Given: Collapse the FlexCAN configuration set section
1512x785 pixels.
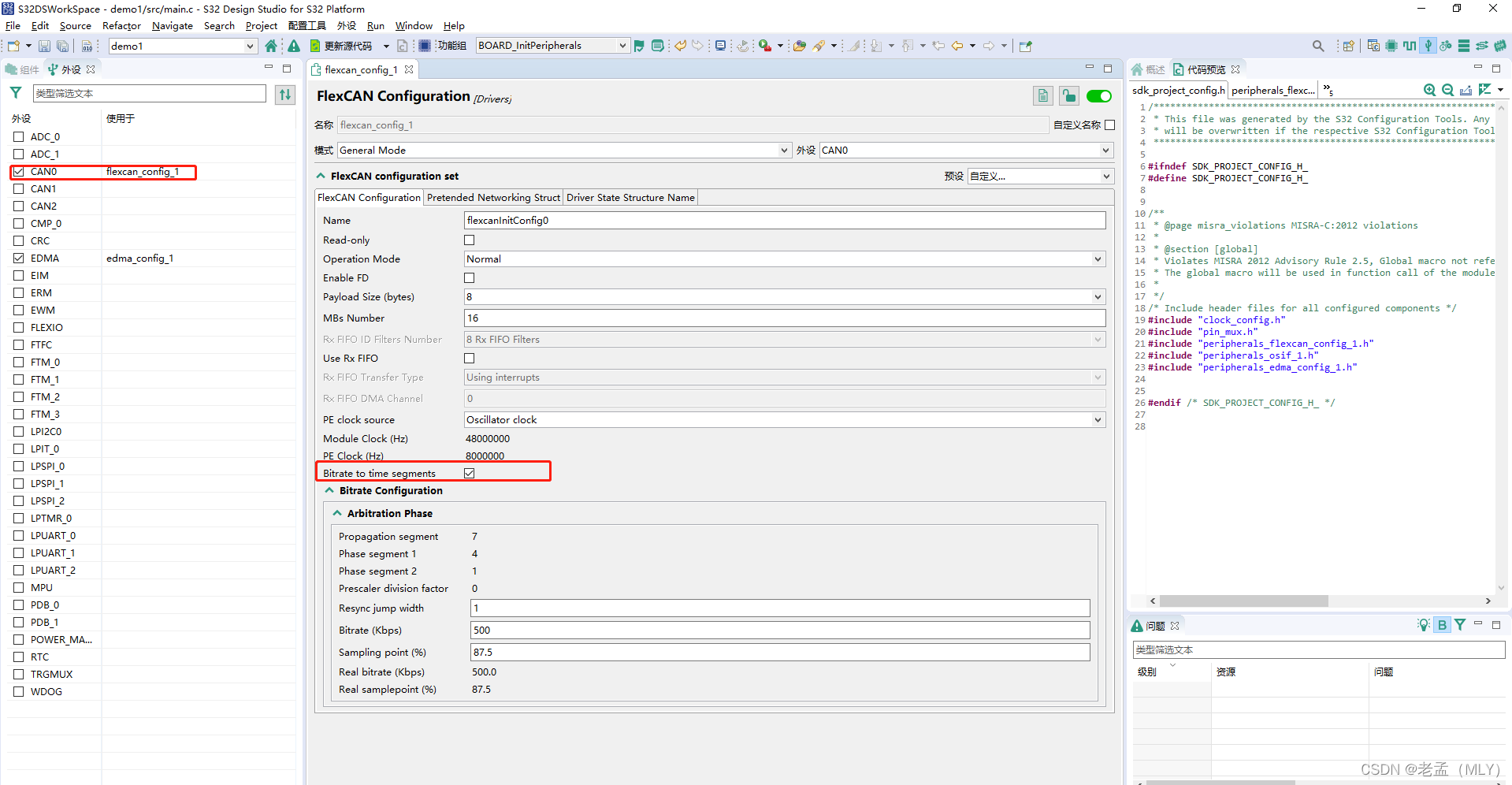Looking at the screenshot, I should pos(321,176).
